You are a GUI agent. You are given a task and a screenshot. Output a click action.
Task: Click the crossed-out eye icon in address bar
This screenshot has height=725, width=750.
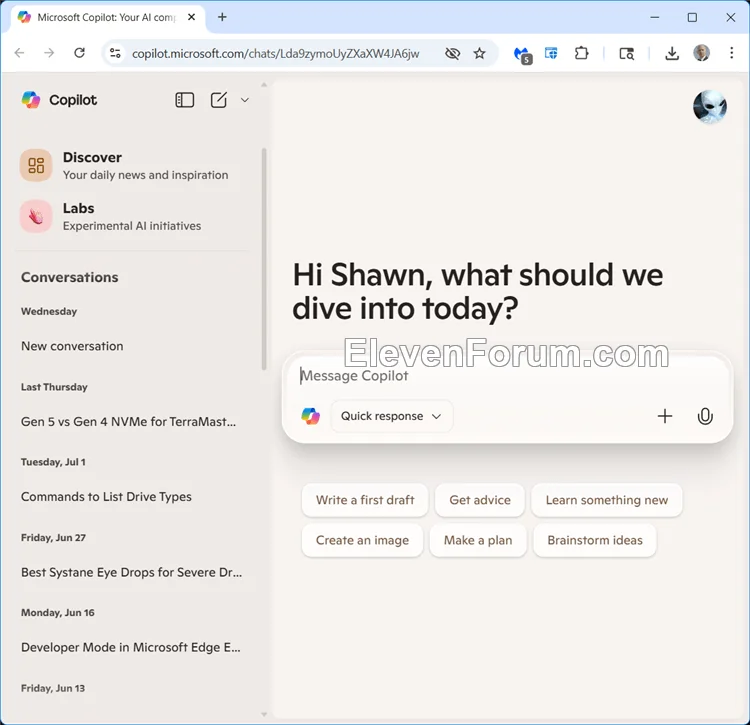(x=452, y=54)
